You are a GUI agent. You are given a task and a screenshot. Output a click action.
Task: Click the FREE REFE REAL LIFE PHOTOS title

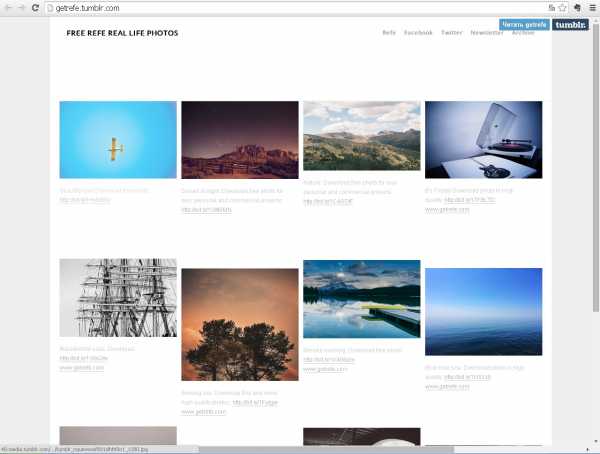click(x=122, y=33)
